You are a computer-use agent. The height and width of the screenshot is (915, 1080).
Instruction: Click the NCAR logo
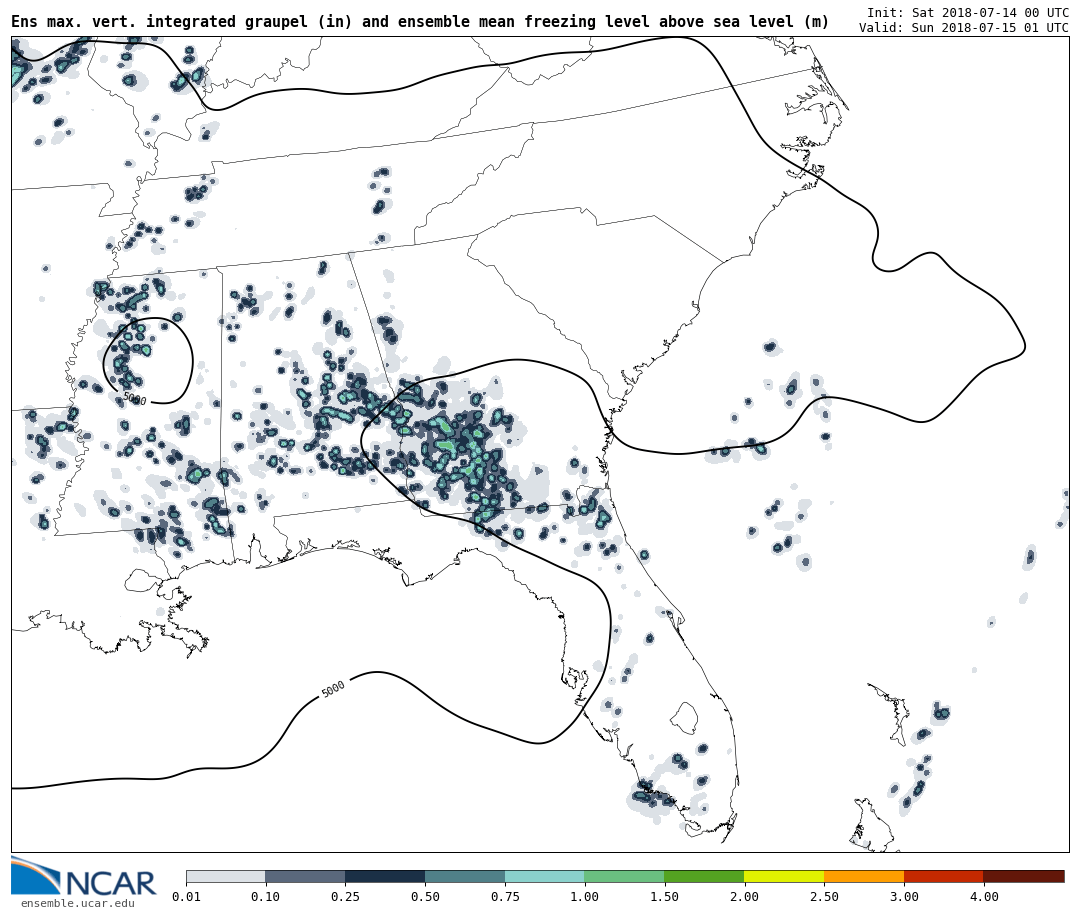[x=83, y=876]
